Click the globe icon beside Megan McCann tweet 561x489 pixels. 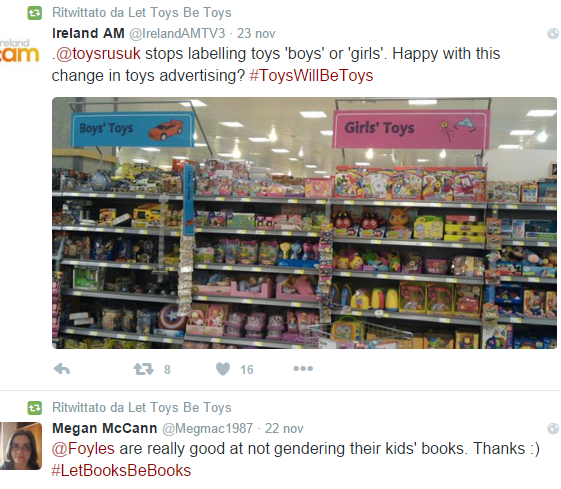point(553,429)
